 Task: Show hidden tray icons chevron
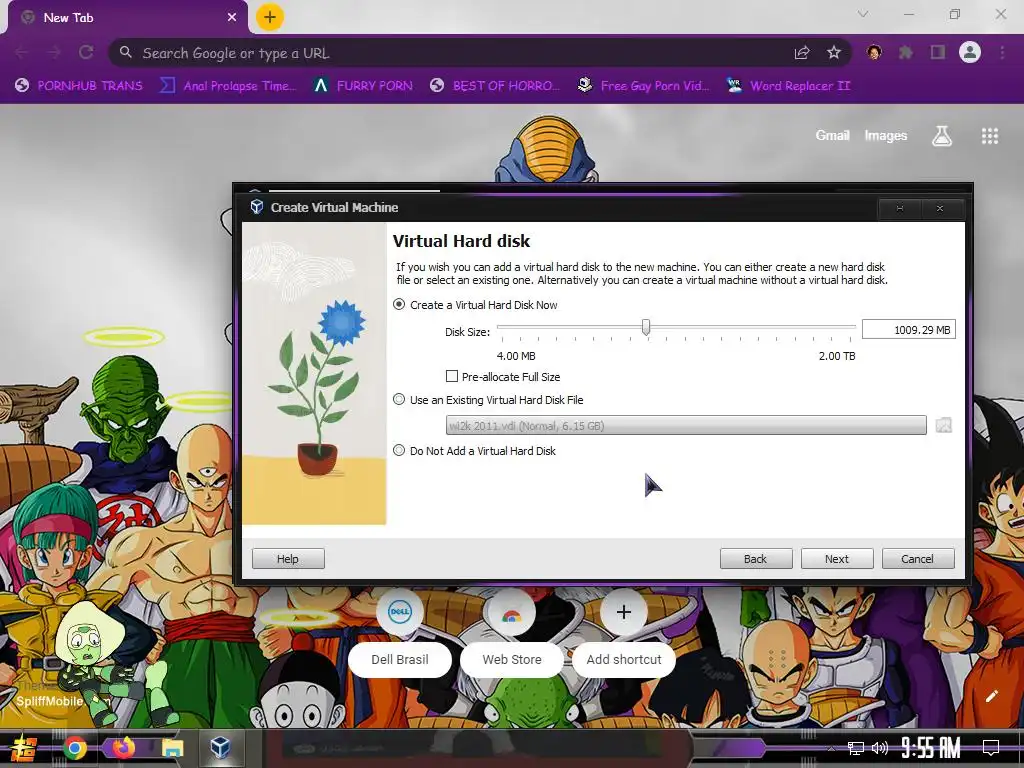pyautogui.click(x=831, y=749)
